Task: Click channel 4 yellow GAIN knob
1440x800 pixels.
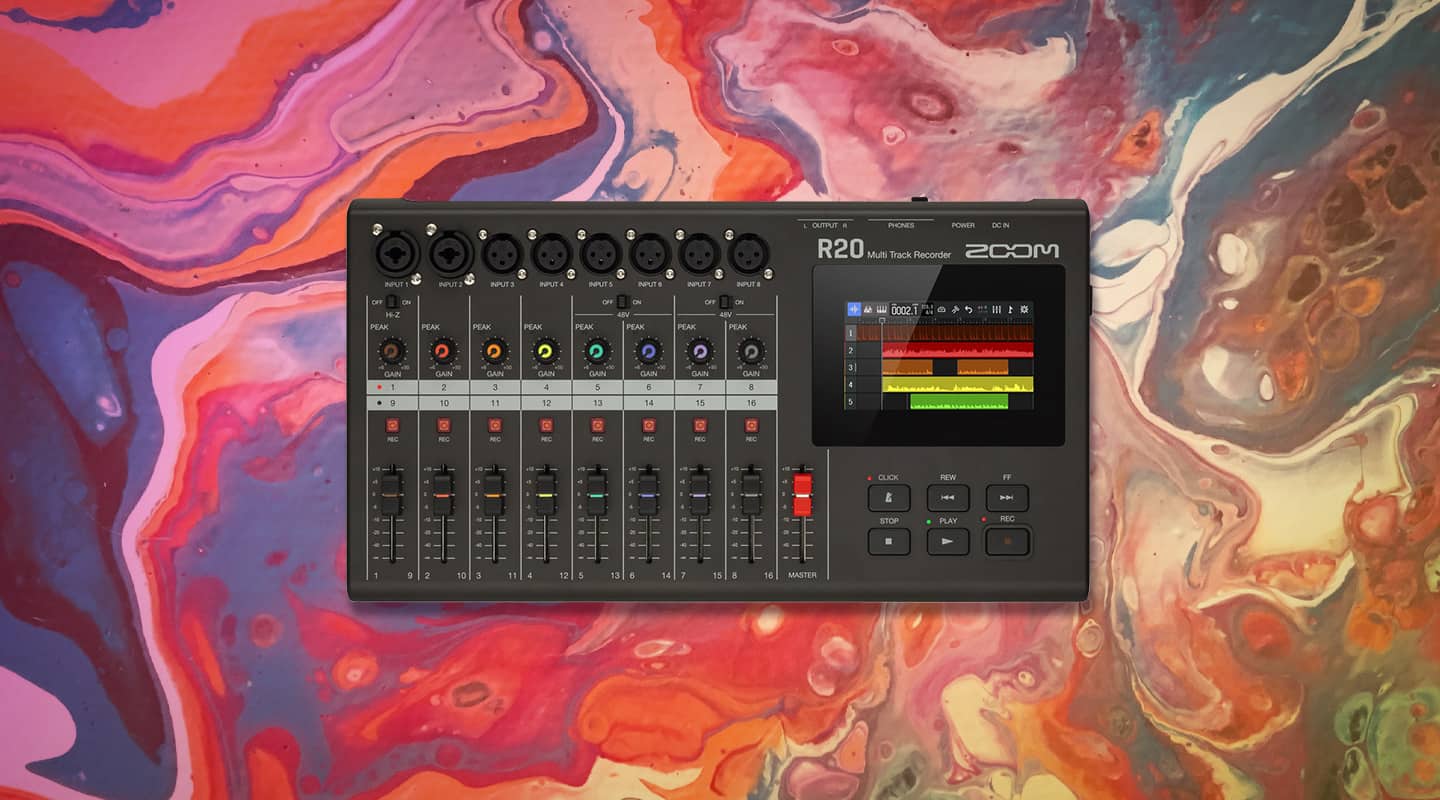Action: coord(545,351)
